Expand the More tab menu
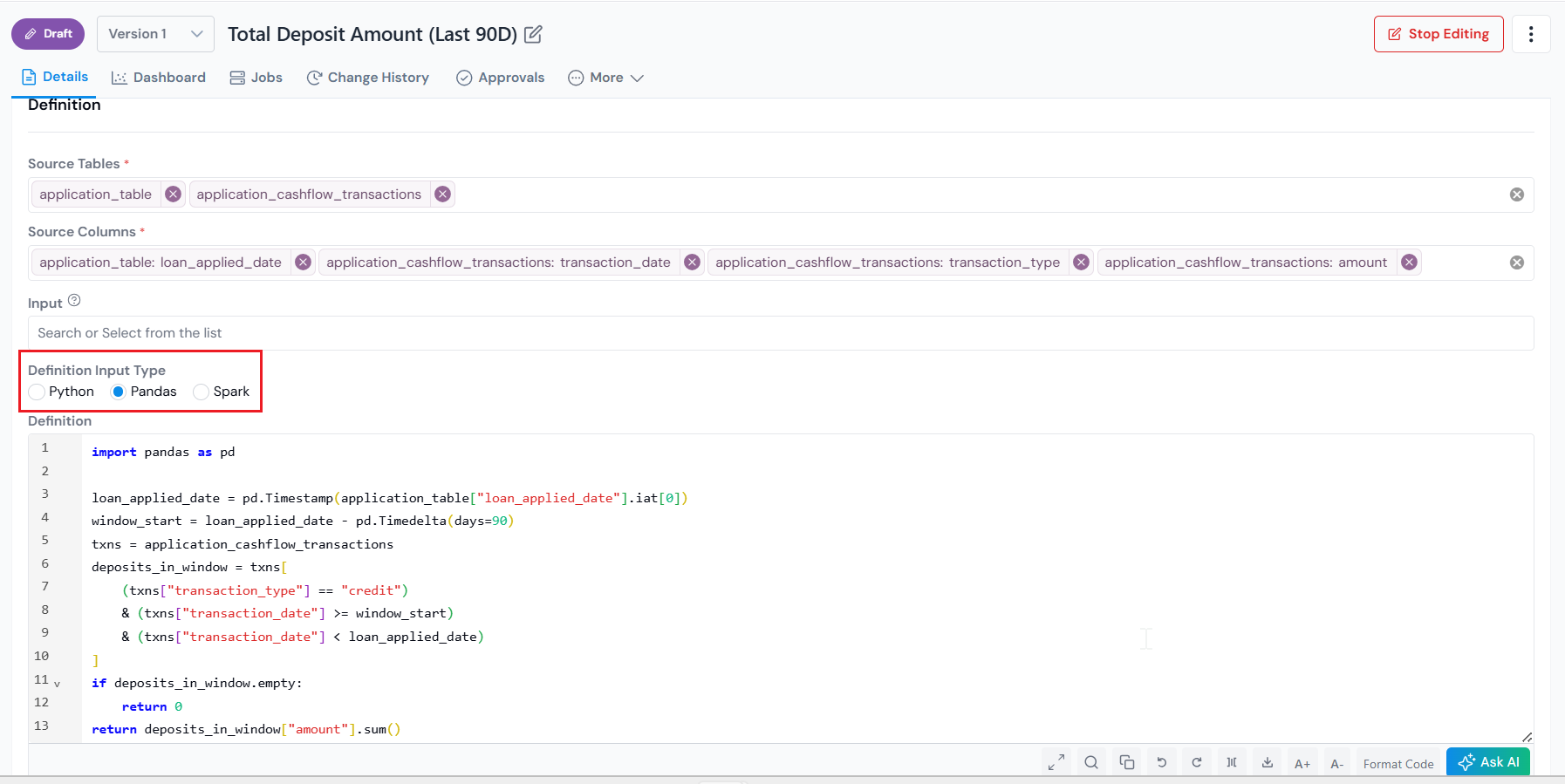Viewport: 1565px width, 784px height. 605,78
